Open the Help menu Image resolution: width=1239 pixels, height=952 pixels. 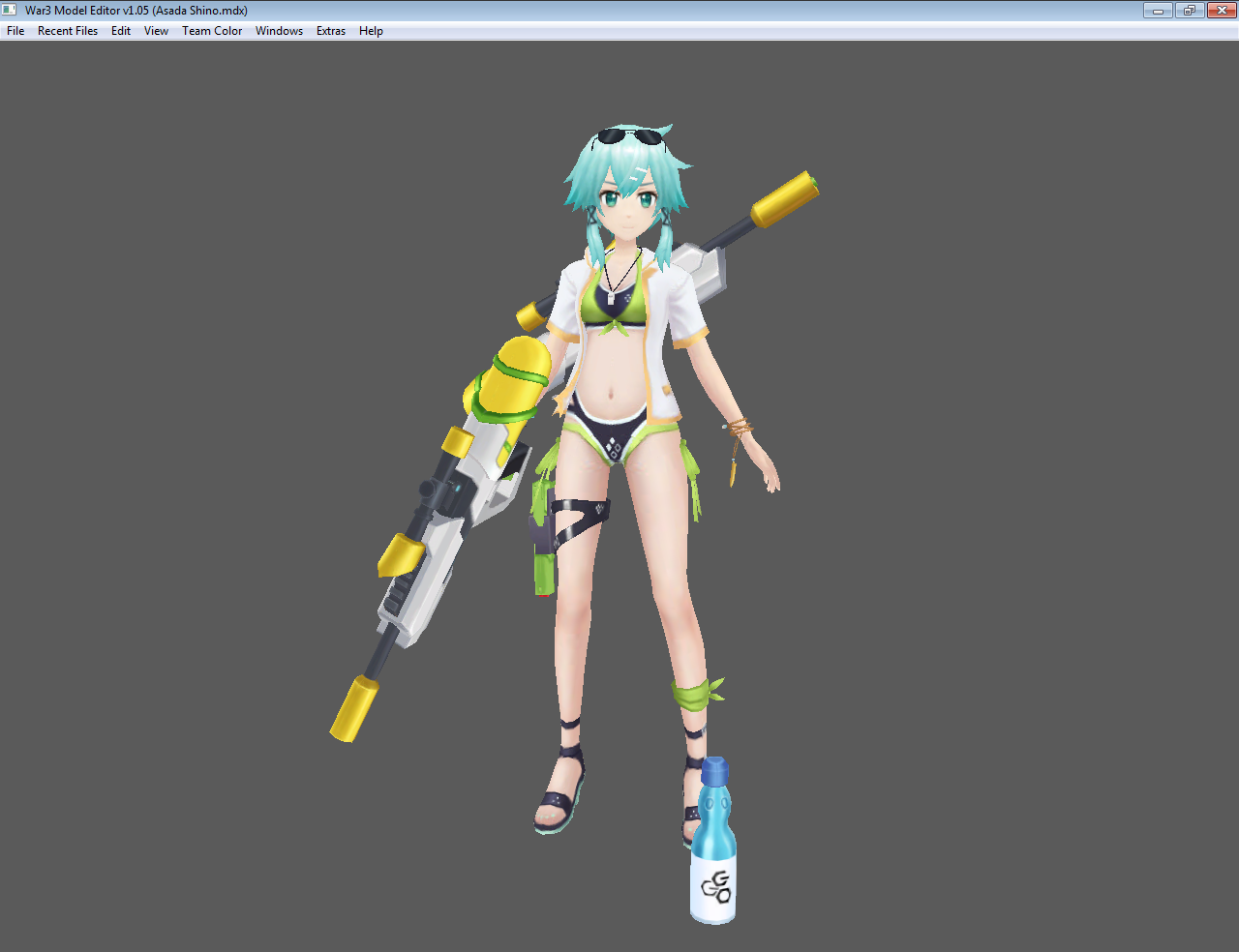pos(371,31)
